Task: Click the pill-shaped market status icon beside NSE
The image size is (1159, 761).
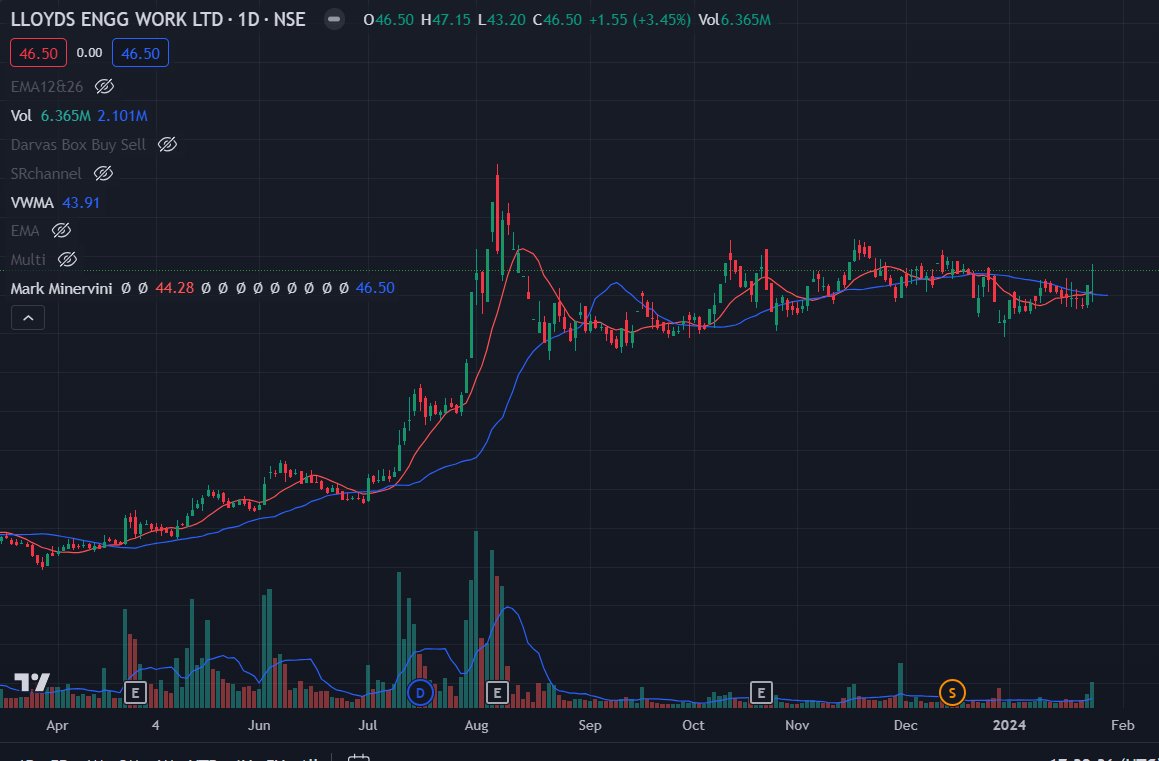Action: 334,19
